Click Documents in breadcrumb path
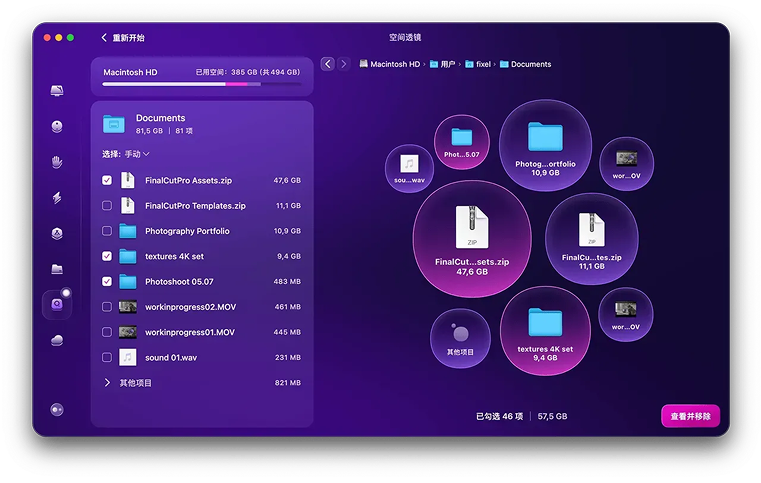Screen dimensions: 761x483 (x=526, y=64)
